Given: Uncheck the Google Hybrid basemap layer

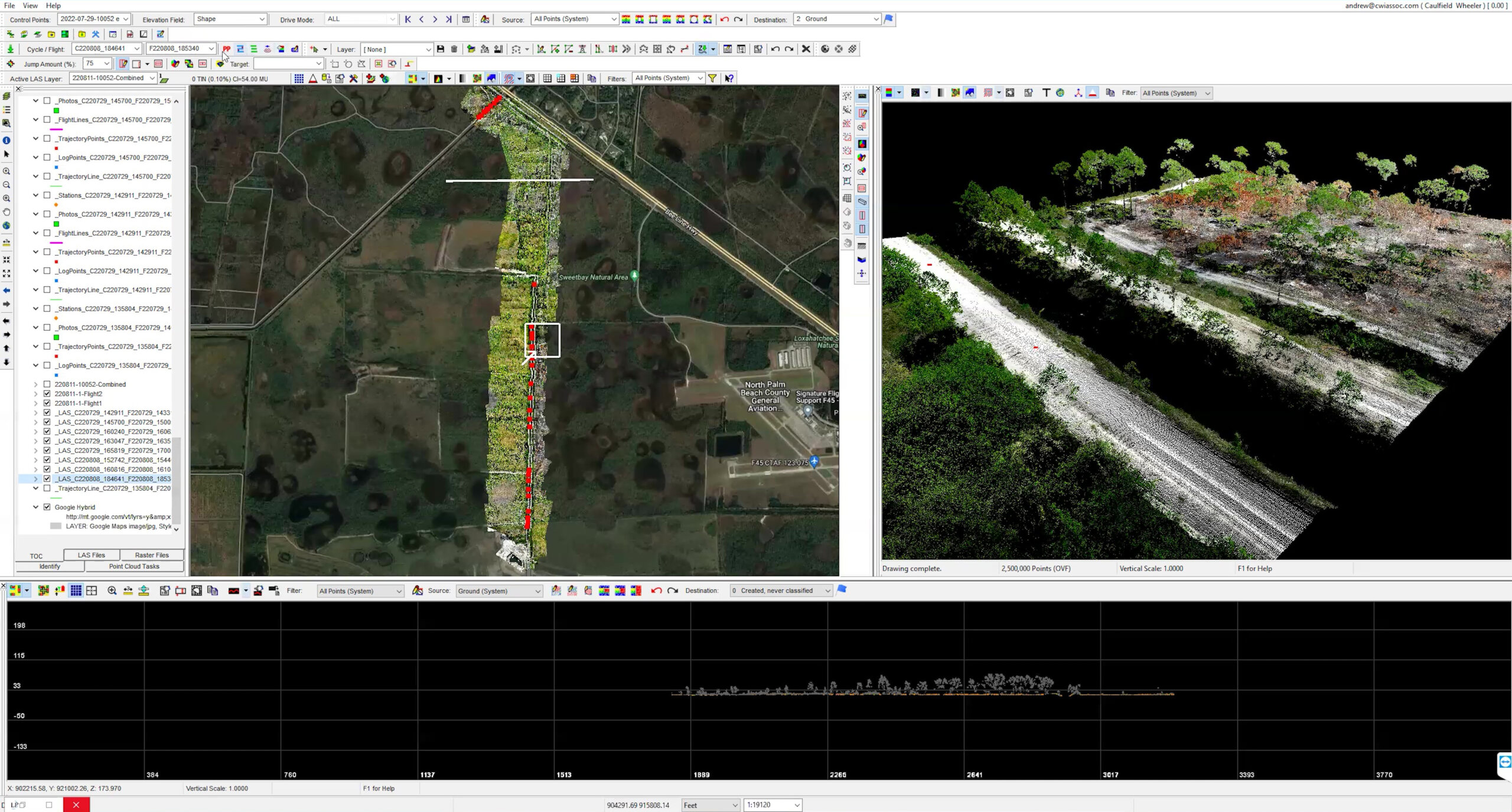Looking at the screenshot, I should pyautogui.click(x=47, y=507).
